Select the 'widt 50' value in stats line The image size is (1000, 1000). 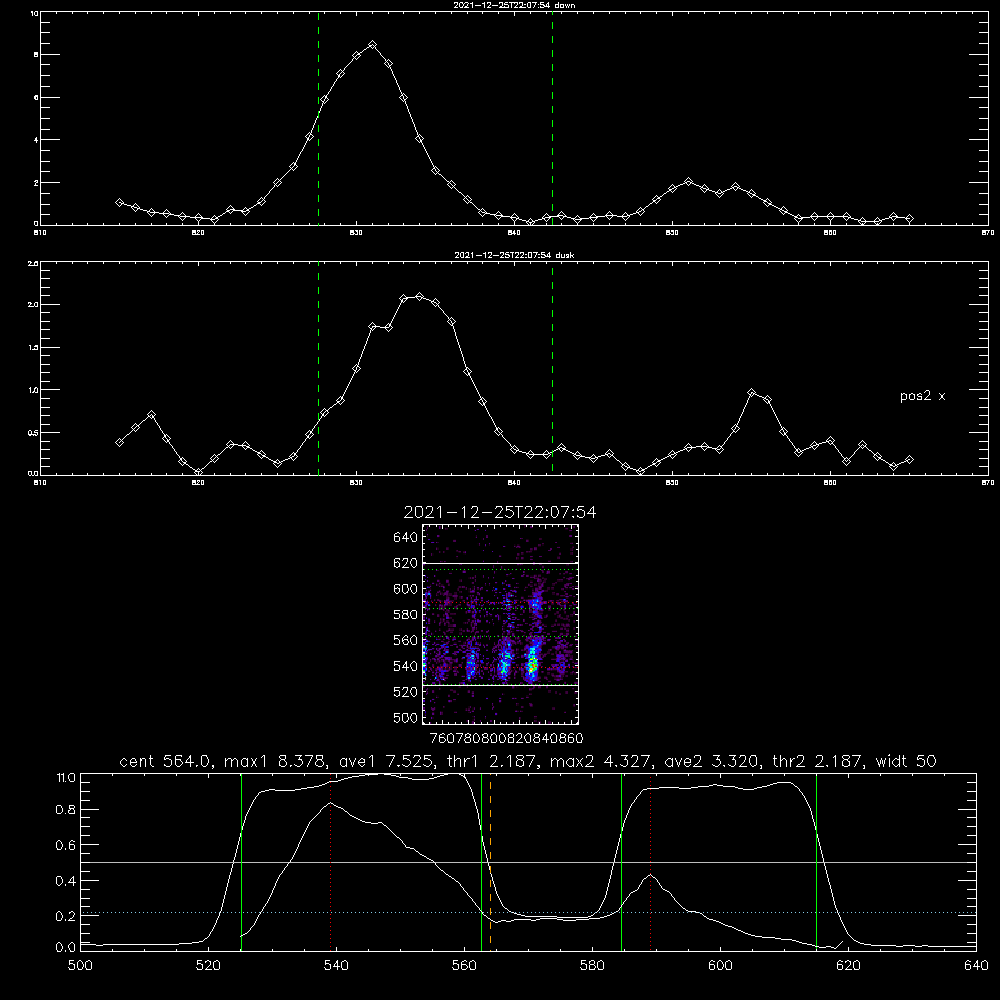[906, 761]
